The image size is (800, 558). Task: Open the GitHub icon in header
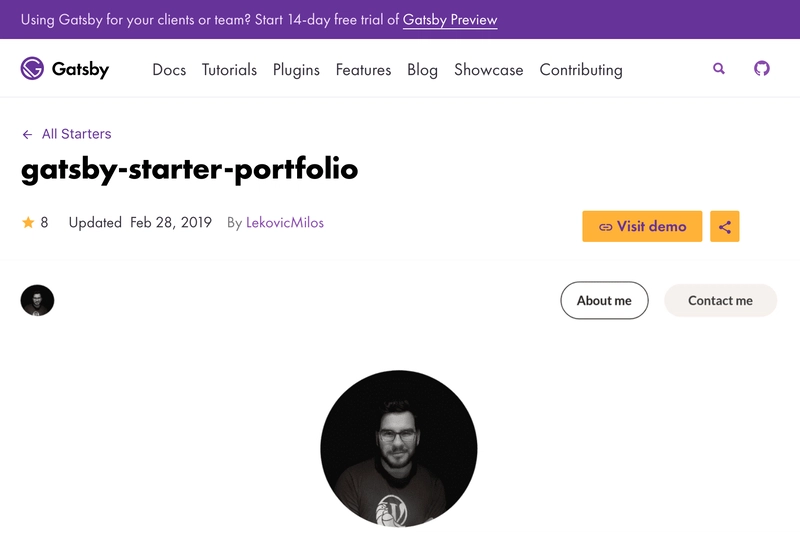click(x=762, y=68)
